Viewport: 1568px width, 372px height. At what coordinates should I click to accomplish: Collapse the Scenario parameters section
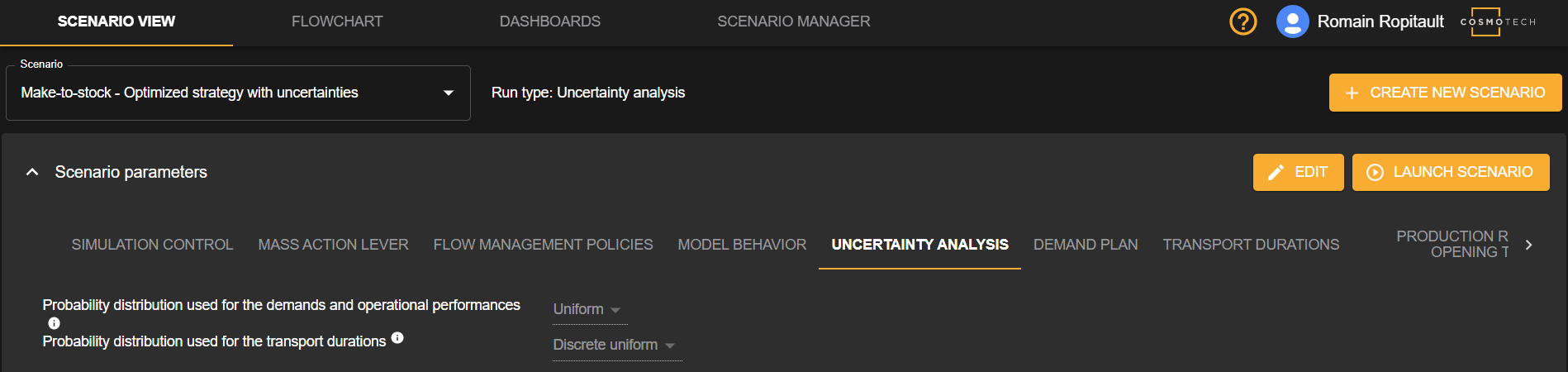pyautogui.click(x=32, y=172)
